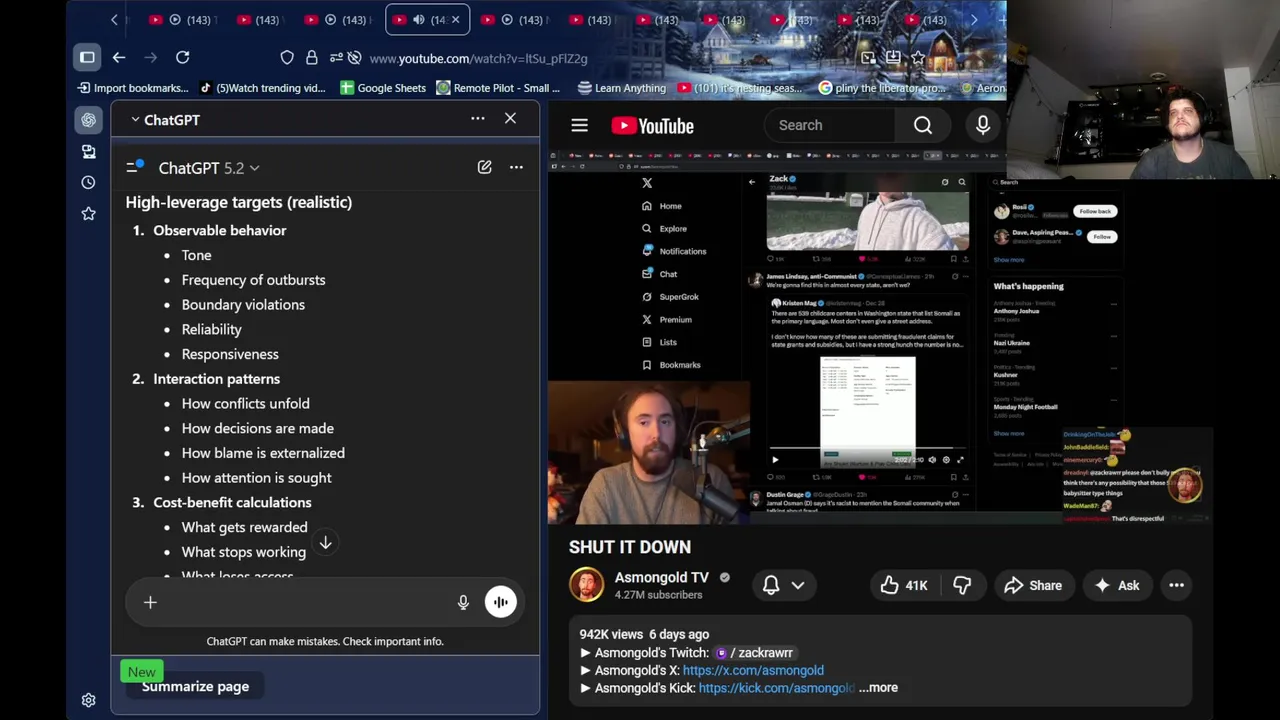The height and width of the screenshot is (720, 1280).
Task: Toggle the notification bell for Asmongold TV
Action: (x=771, y=586)
